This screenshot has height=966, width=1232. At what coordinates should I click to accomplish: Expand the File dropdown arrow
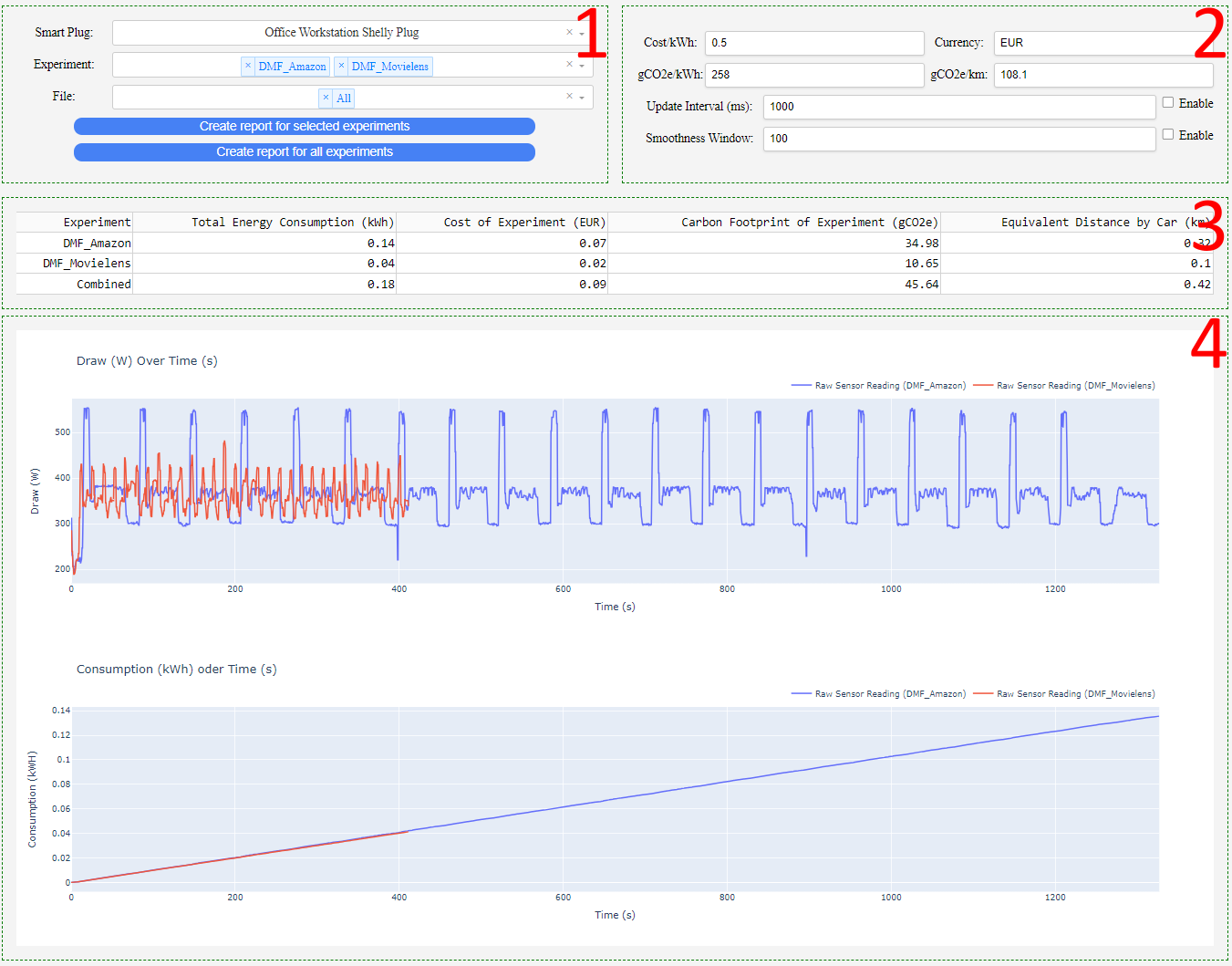click(582, 98)
